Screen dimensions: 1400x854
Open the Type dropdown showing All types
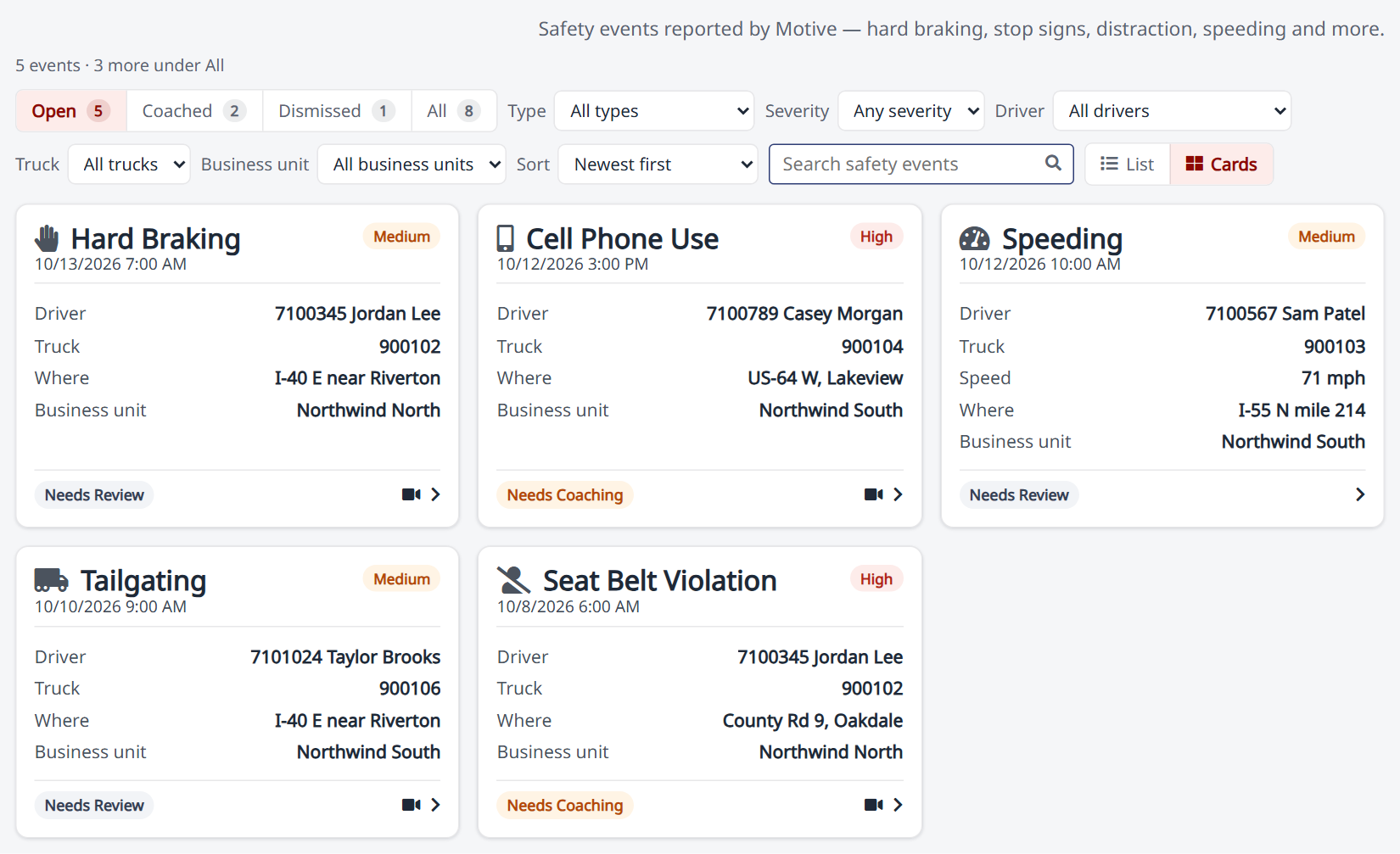coord(654,111)
